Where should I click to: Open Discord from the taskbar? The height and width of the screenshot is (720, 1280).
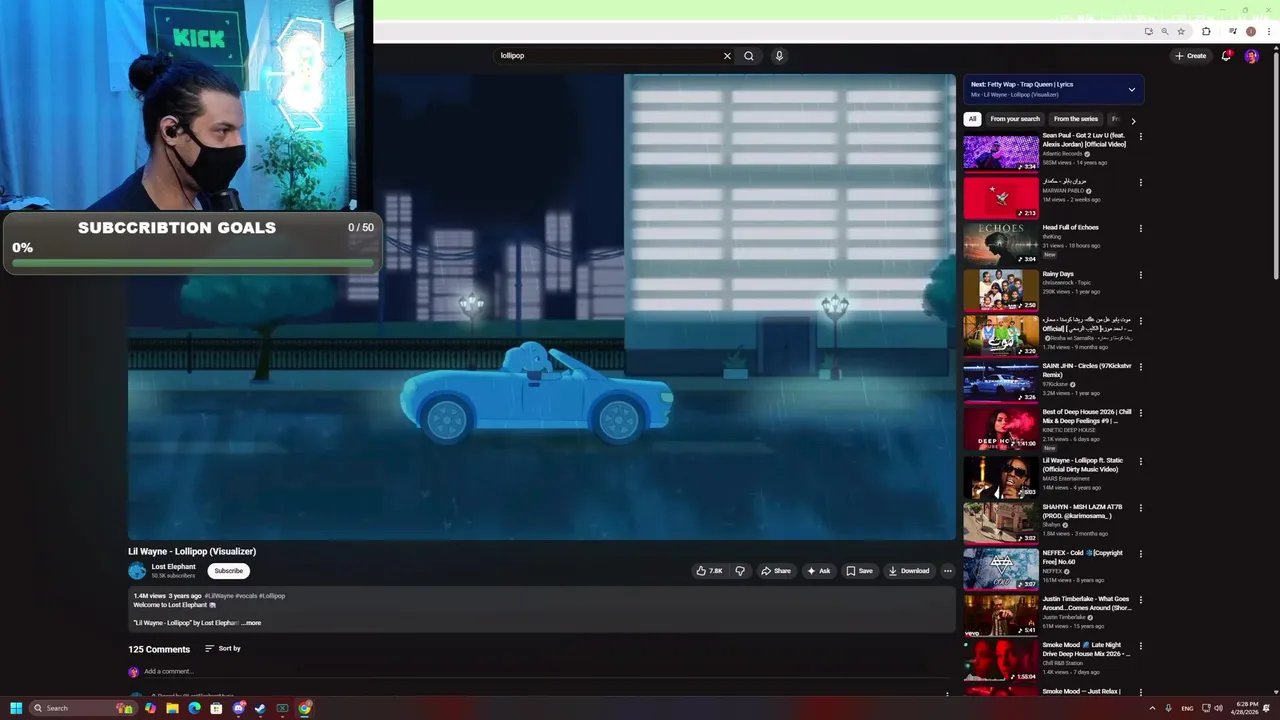point(239,708)
